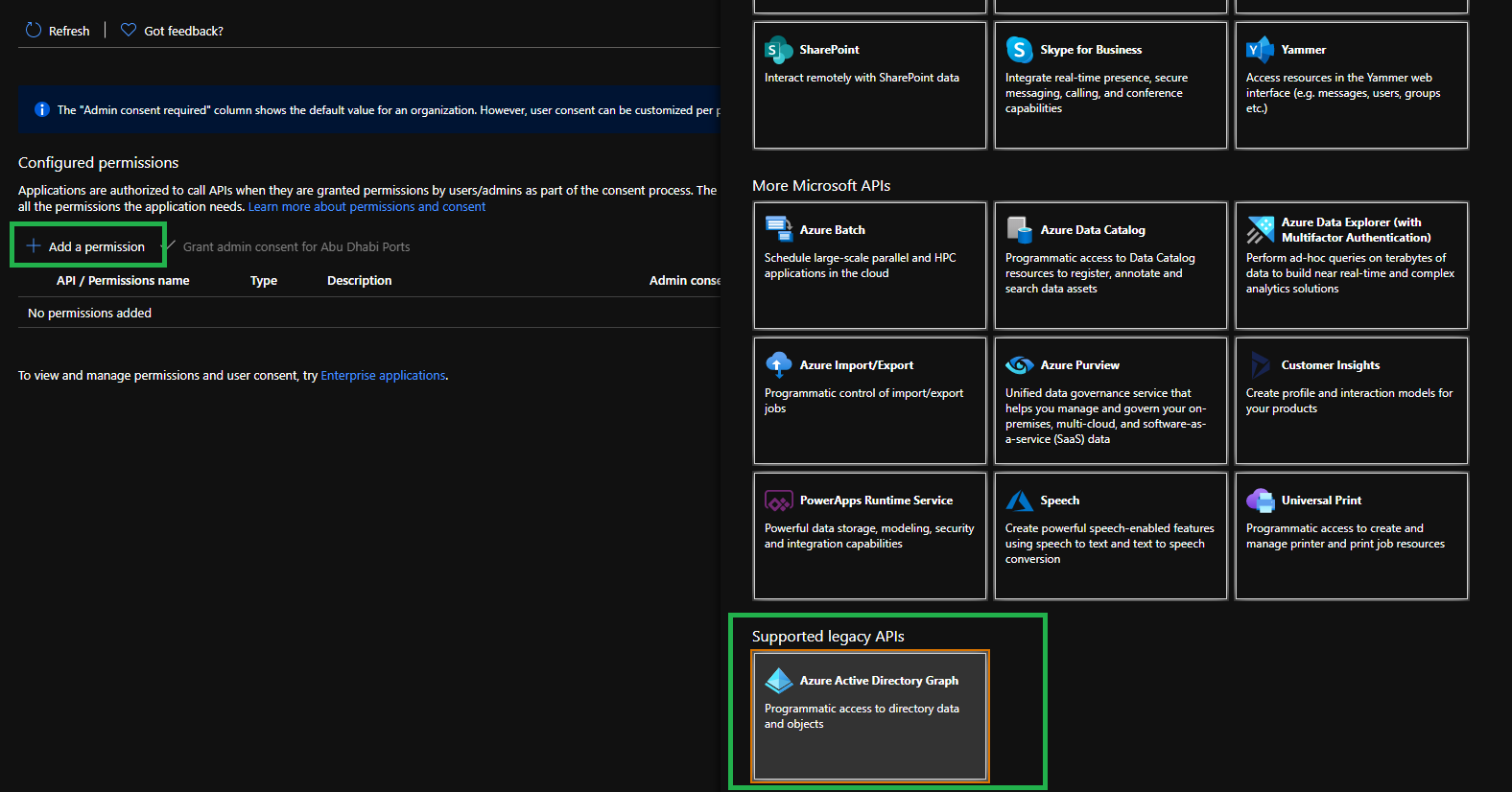
Task: Click Grant admin consent for Abu Dhabi Ports
Action: pos(296,246)
